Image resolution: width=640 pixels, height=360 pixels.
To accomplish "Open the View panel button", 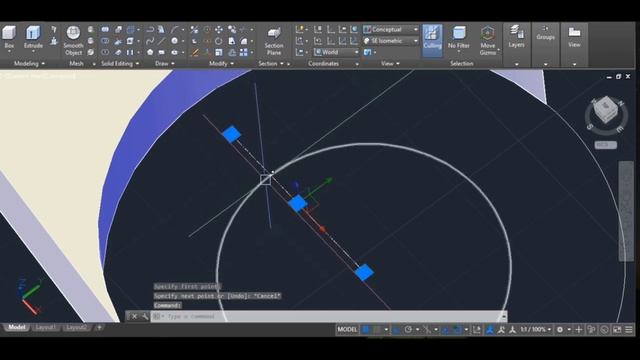I will pos(574,37).
